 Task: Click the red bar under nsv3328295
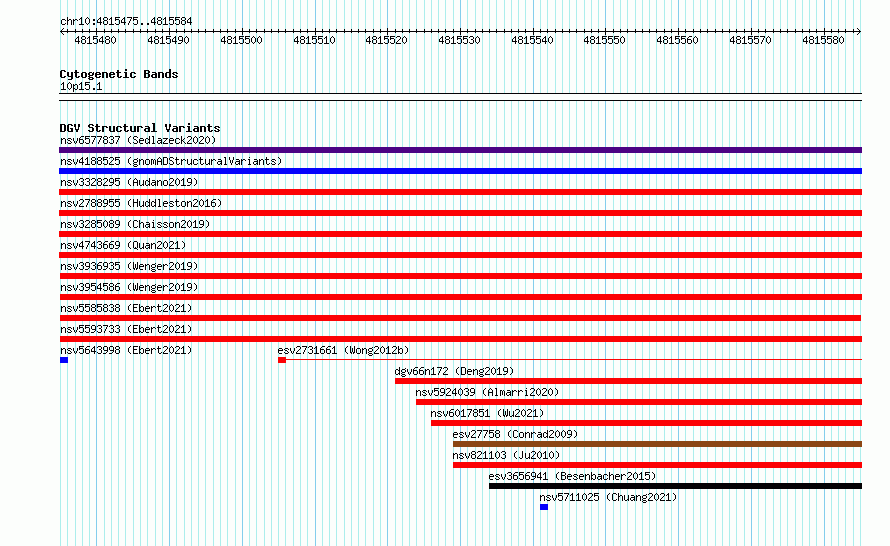(460, 192)
